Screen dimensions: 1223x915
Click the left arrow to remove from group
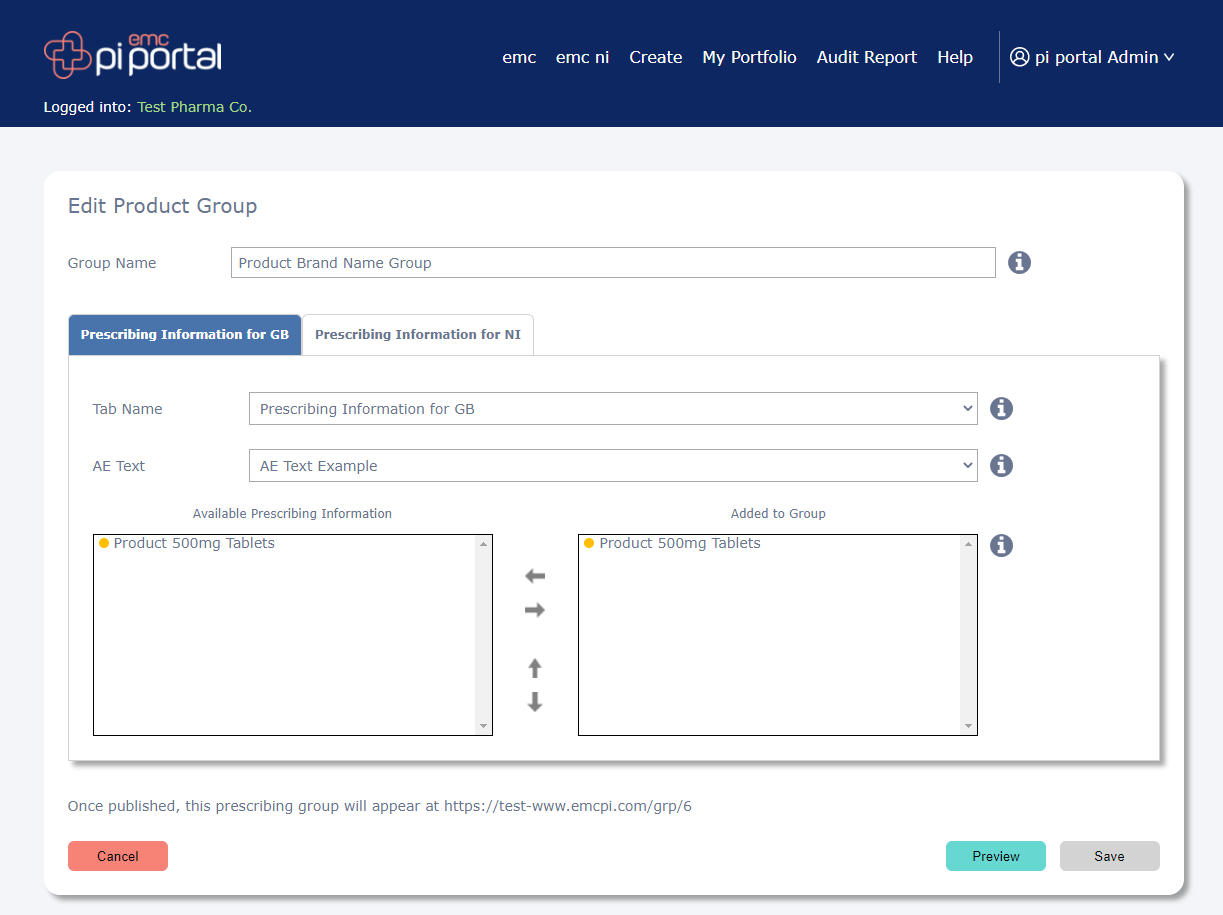click(x=535, y=576)
